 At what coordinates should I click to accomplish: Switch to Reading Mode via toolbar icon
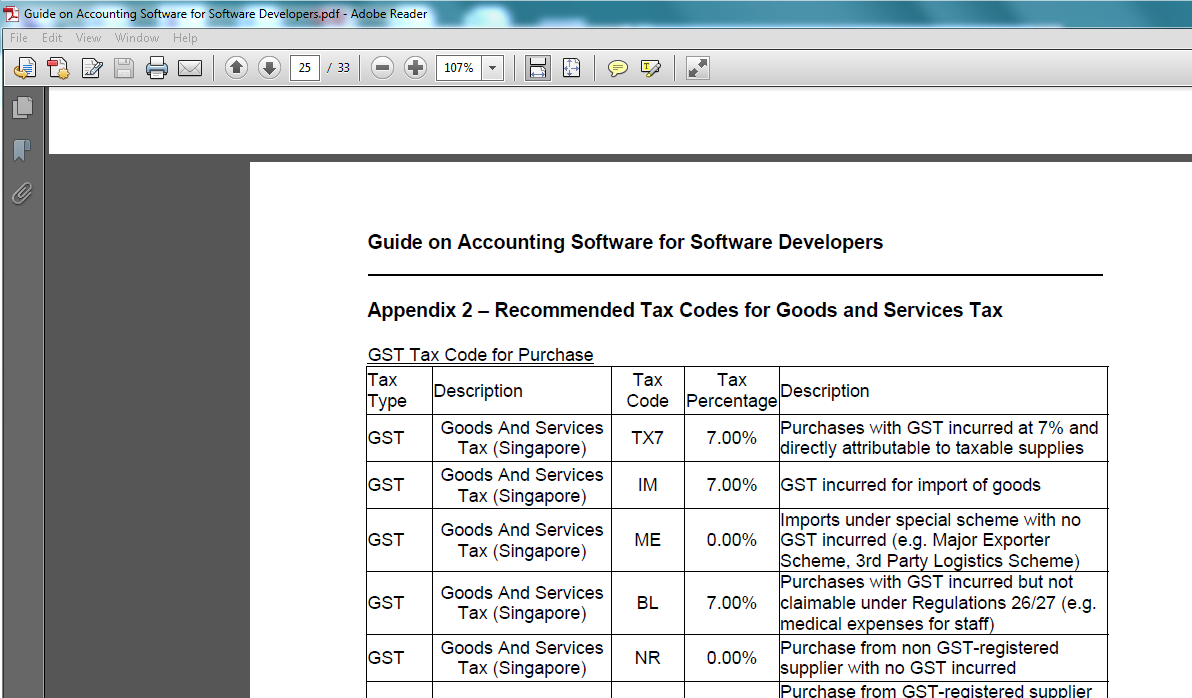[696, 68]
